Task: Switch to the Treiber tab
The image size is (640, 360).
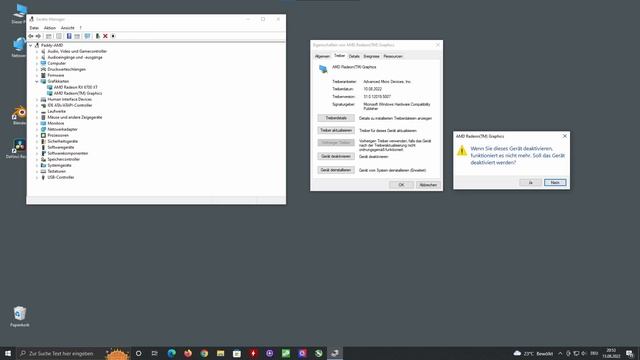Action: (x=340, y=56)
